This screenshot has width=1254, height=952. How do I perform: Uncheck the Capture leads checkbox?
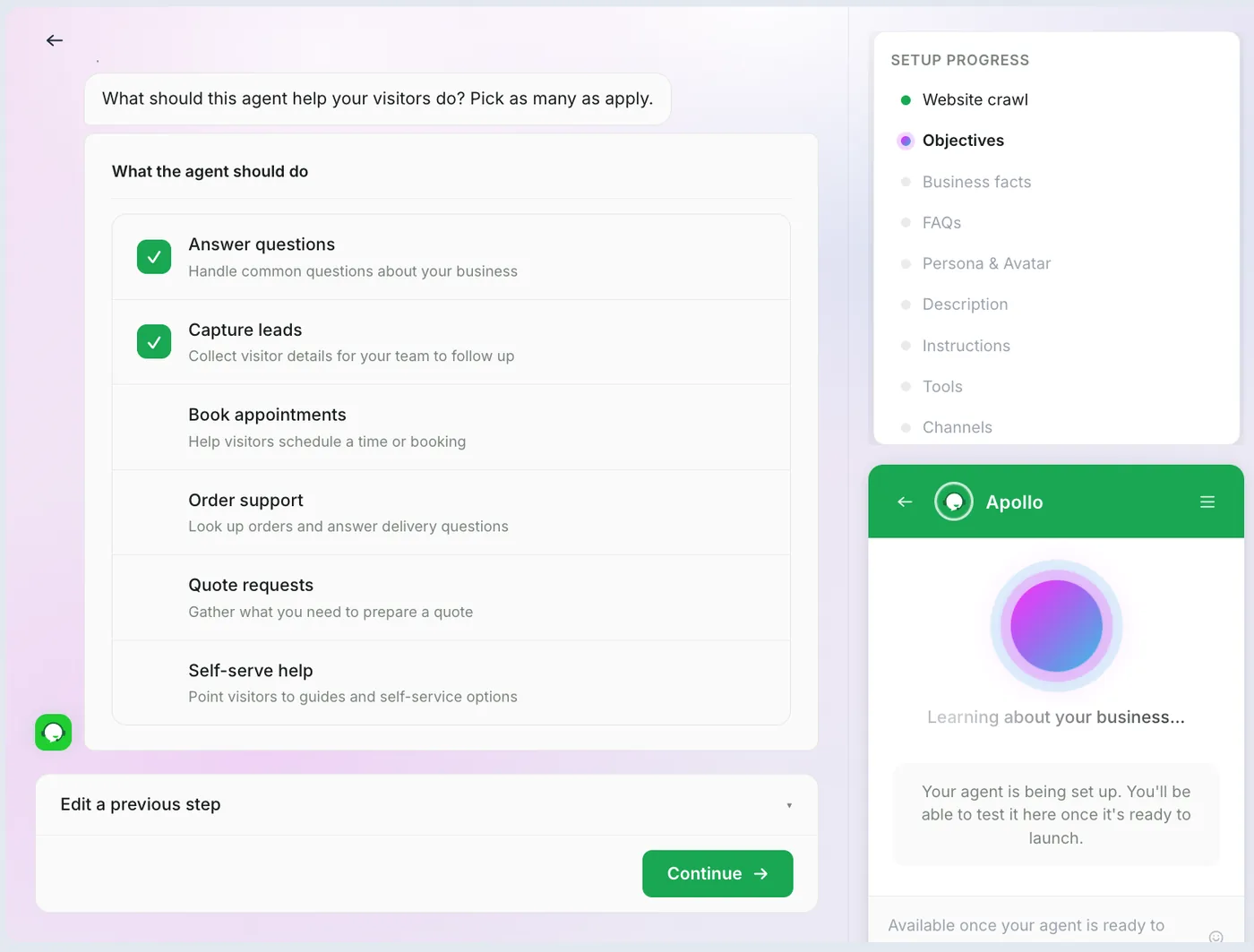coord(154,342)
